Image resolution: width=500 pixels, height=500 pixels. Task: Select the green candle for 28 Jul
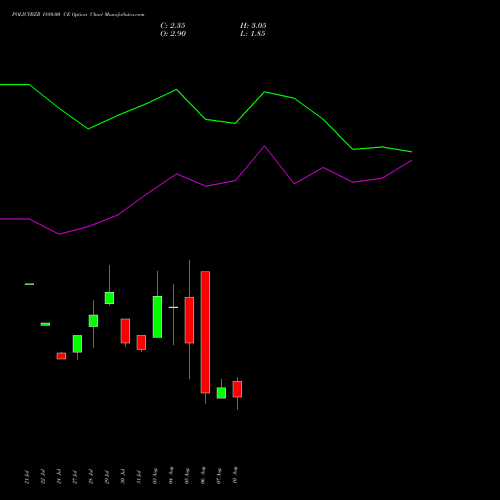93,321
